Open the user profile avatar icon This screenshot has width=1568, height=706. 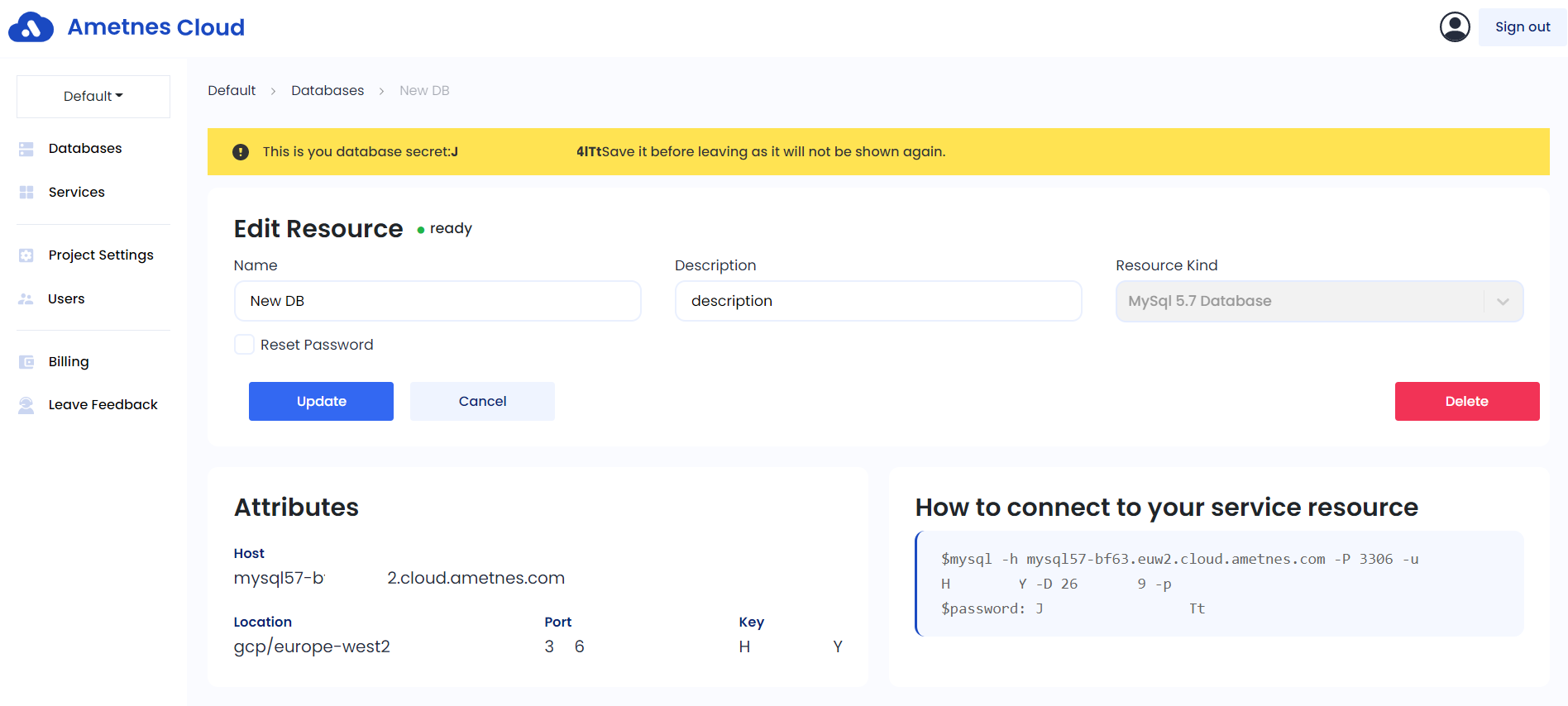tap(1455, 27)
